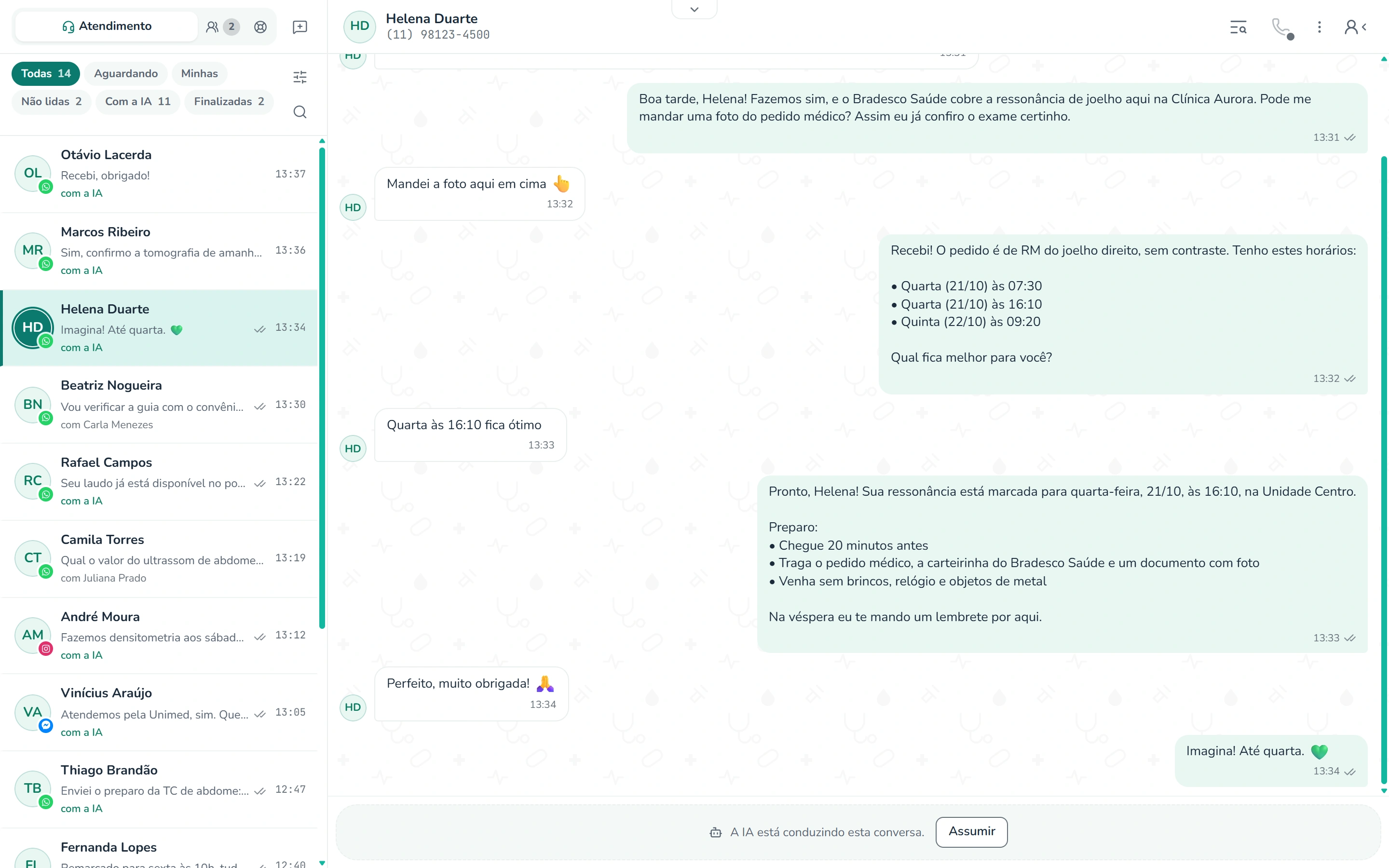
Task: Open Otávio Lacerda's conversation
Action: tap(160, 174)
